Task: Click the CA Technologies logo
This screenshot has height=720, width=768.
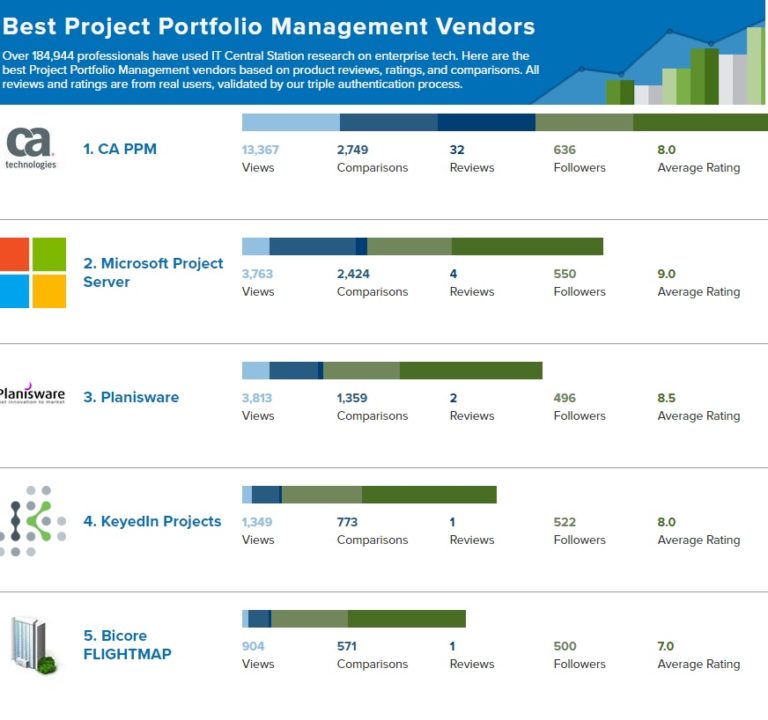Action: click(30, 148)
